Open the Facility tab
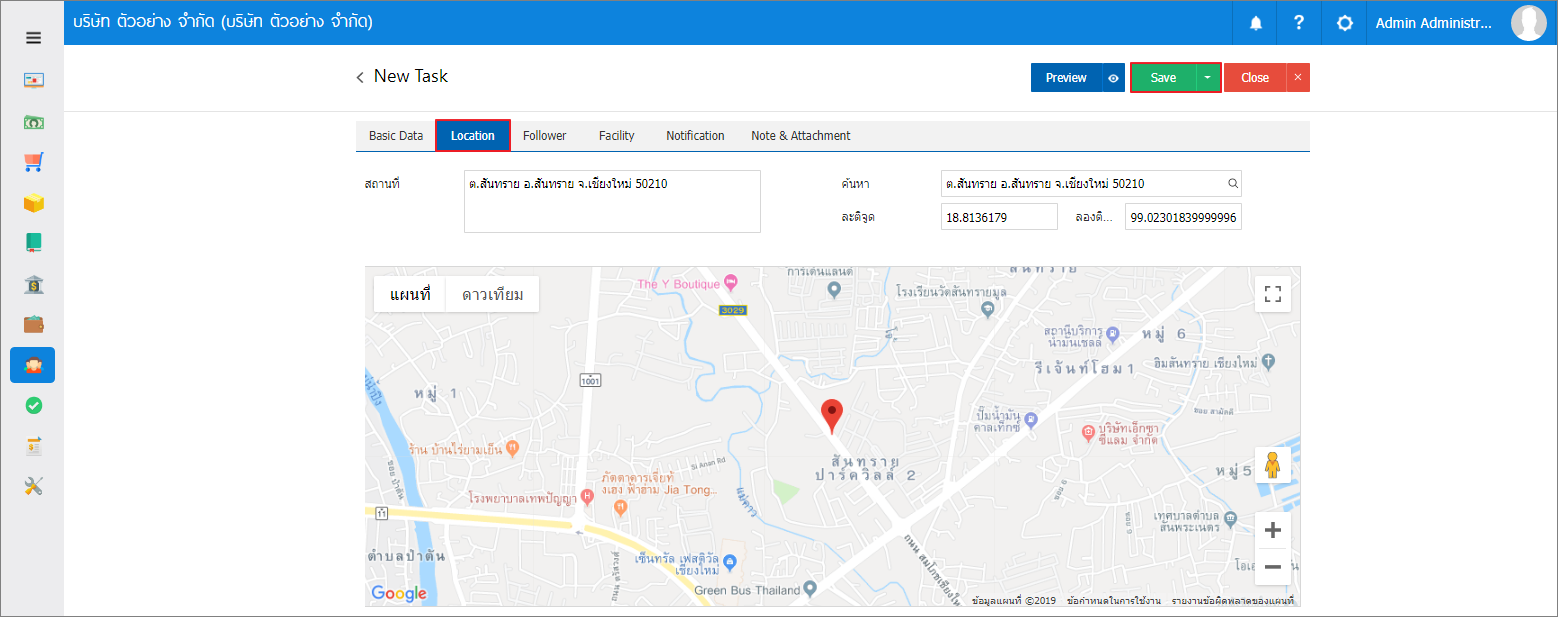 coord(617,136)
